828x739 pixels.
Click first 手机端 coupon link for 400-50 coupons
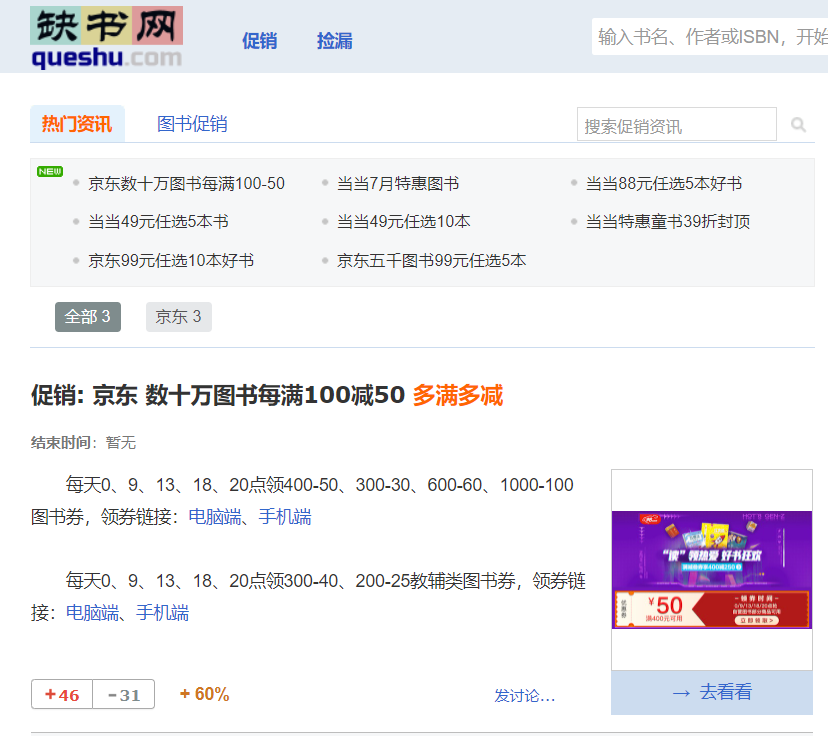(285, 517)
